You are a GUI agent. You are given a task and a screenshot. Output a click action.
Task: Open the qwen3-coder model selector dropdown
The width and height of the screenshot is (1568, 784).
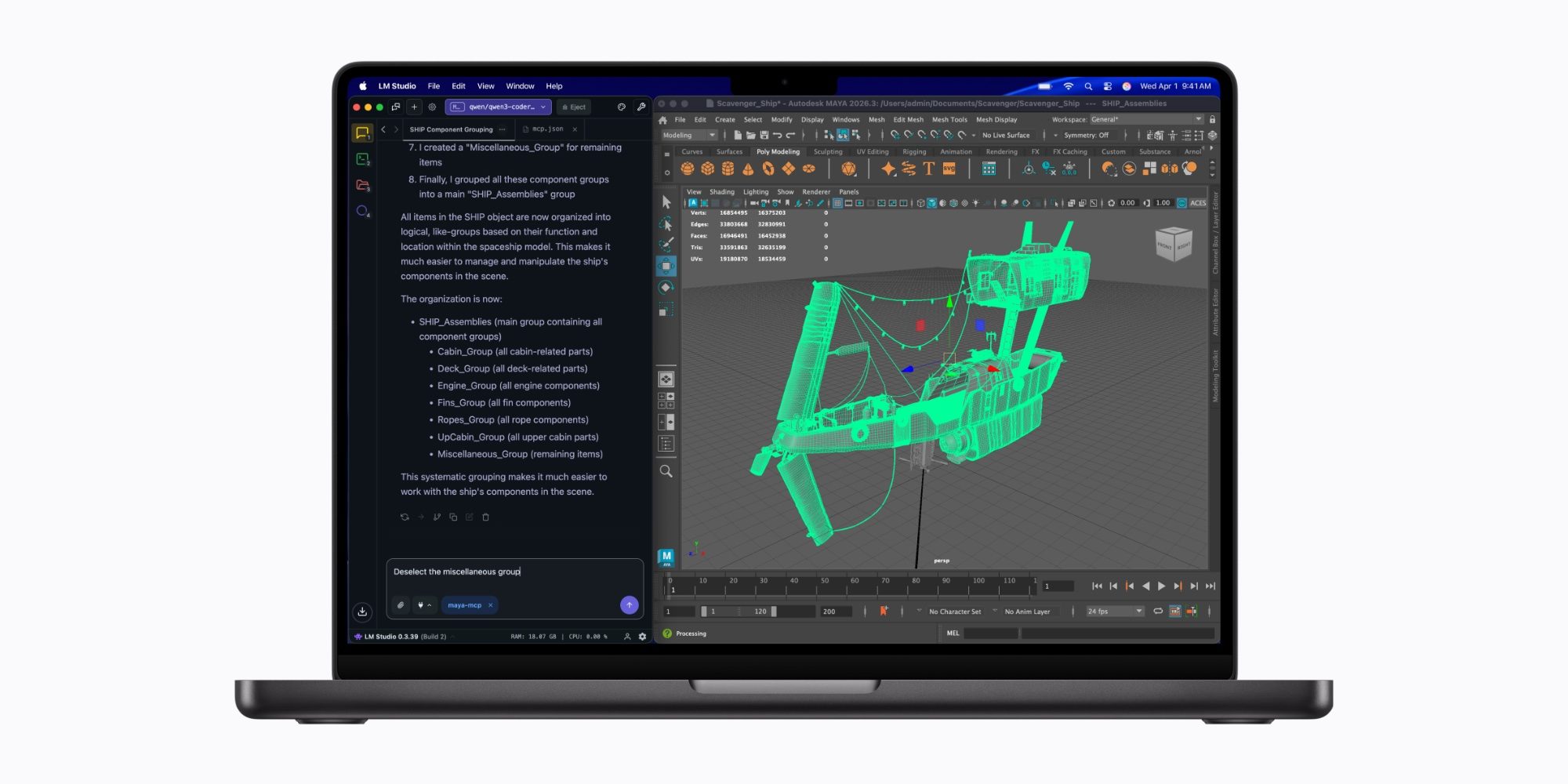[x=499, y=107]
